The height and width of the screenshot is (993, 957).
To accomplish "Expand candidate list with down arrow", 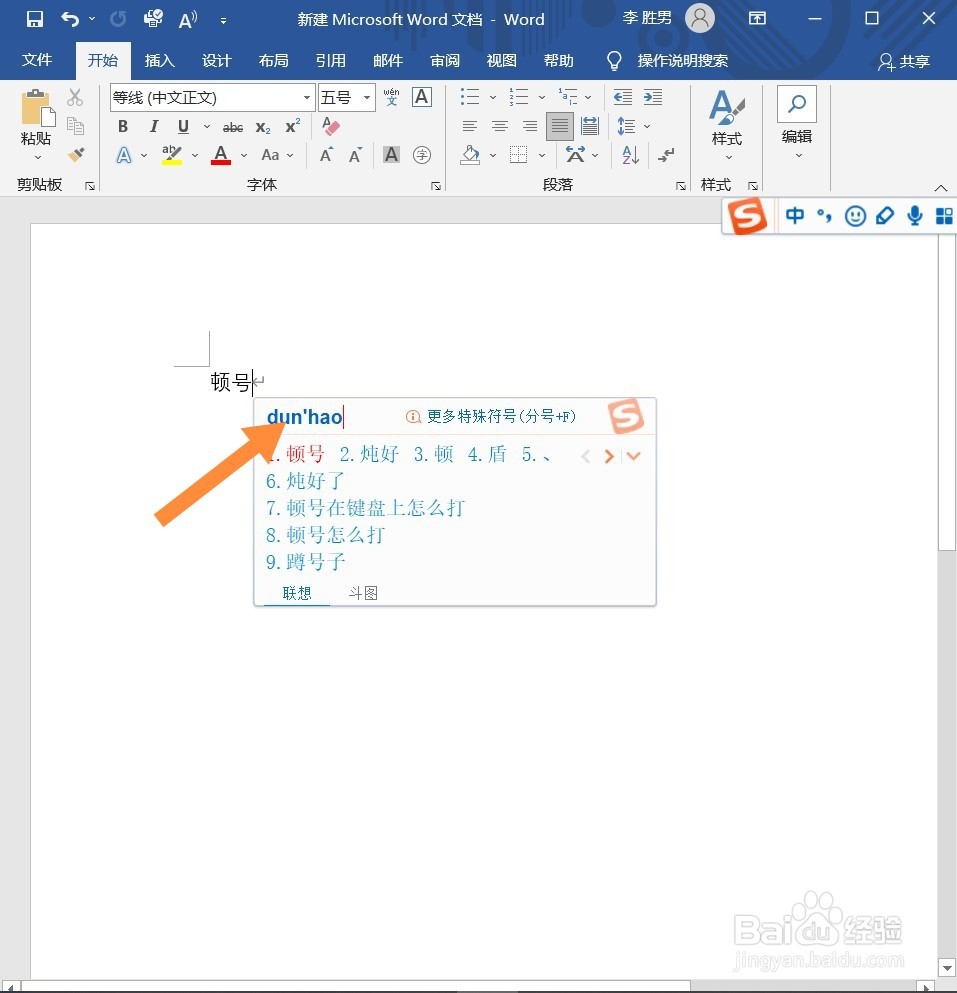I will (634, 455).
